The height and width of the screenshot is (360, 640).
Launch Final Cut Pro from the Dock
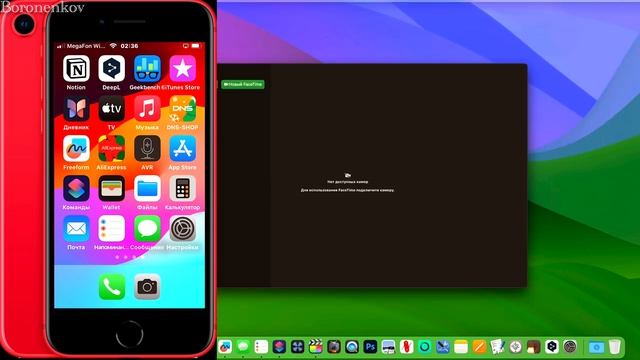coord(315,347)
